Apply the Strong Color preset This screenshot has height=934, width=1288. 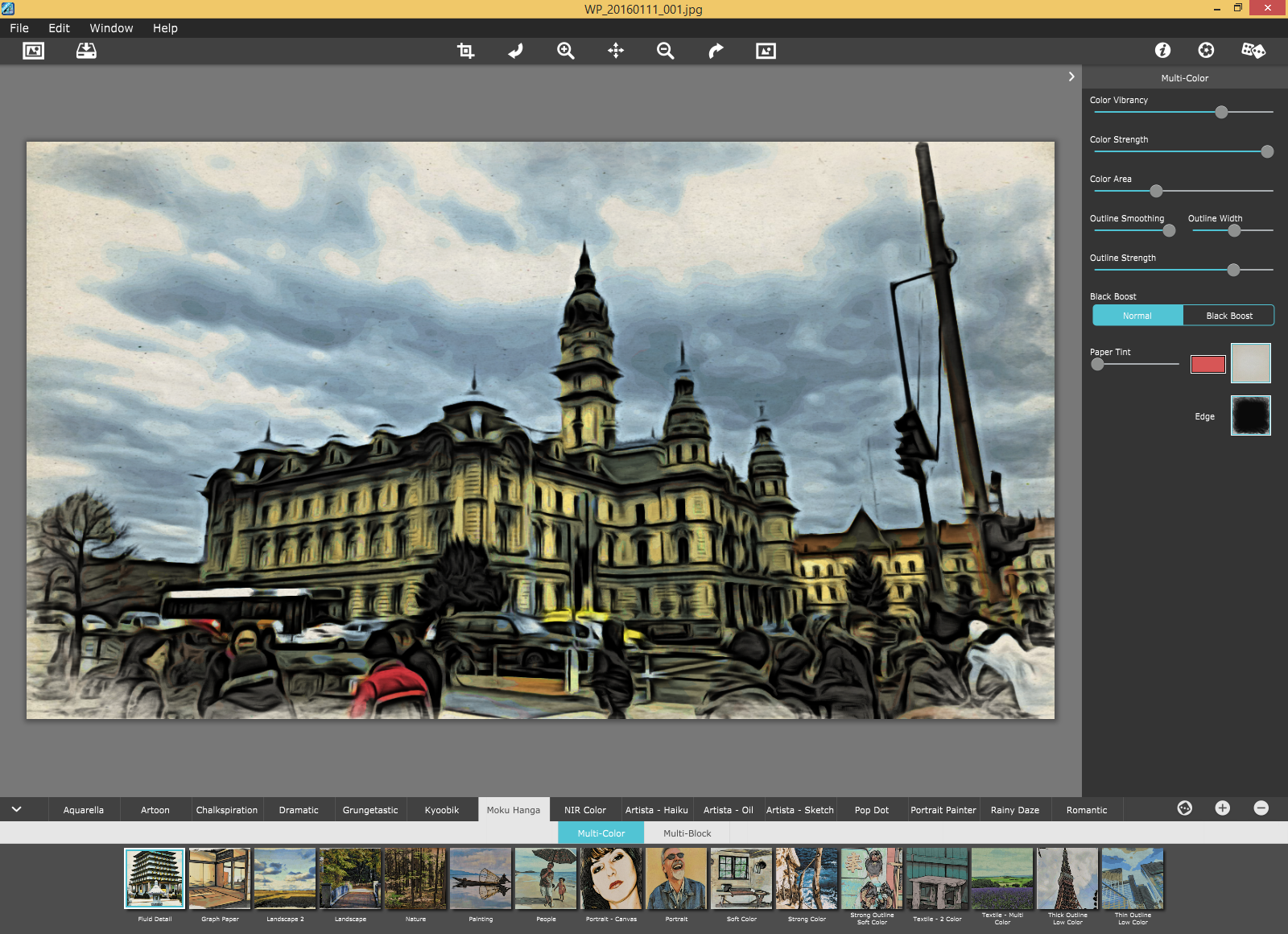click(807, 878)
